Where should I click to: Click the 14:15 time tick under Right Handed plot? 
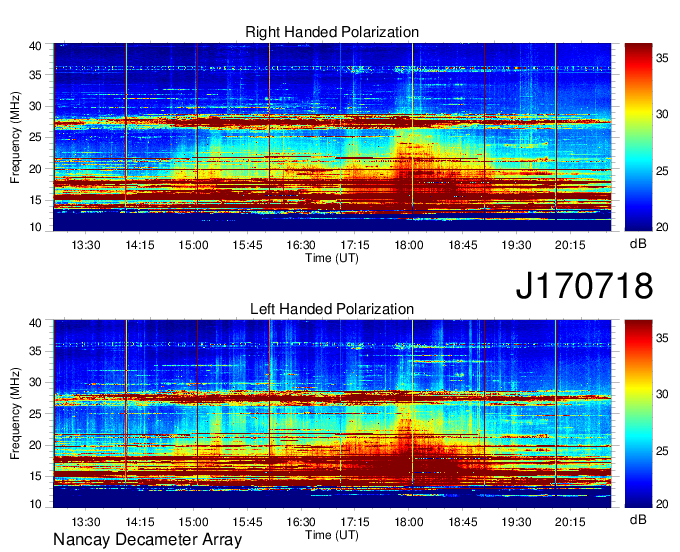(x=140, y=245)
